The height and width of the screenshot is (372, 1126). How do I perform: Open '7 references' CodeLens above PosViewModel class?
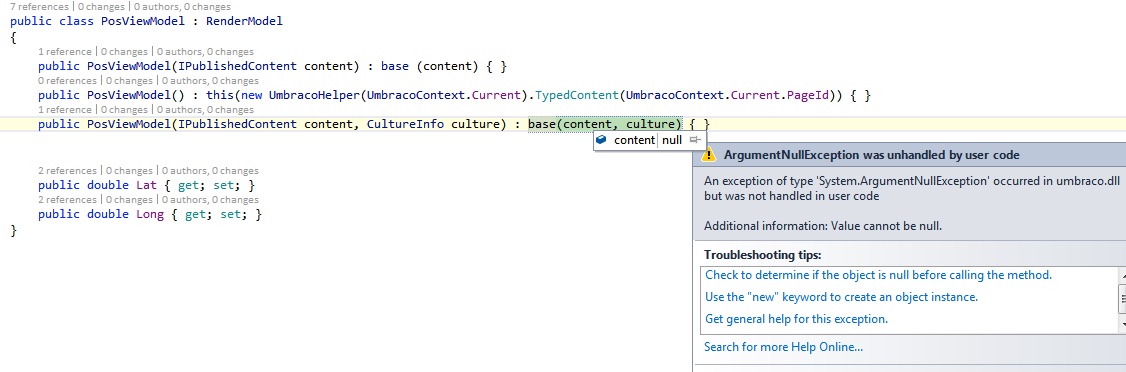click(x=39, y=6)
